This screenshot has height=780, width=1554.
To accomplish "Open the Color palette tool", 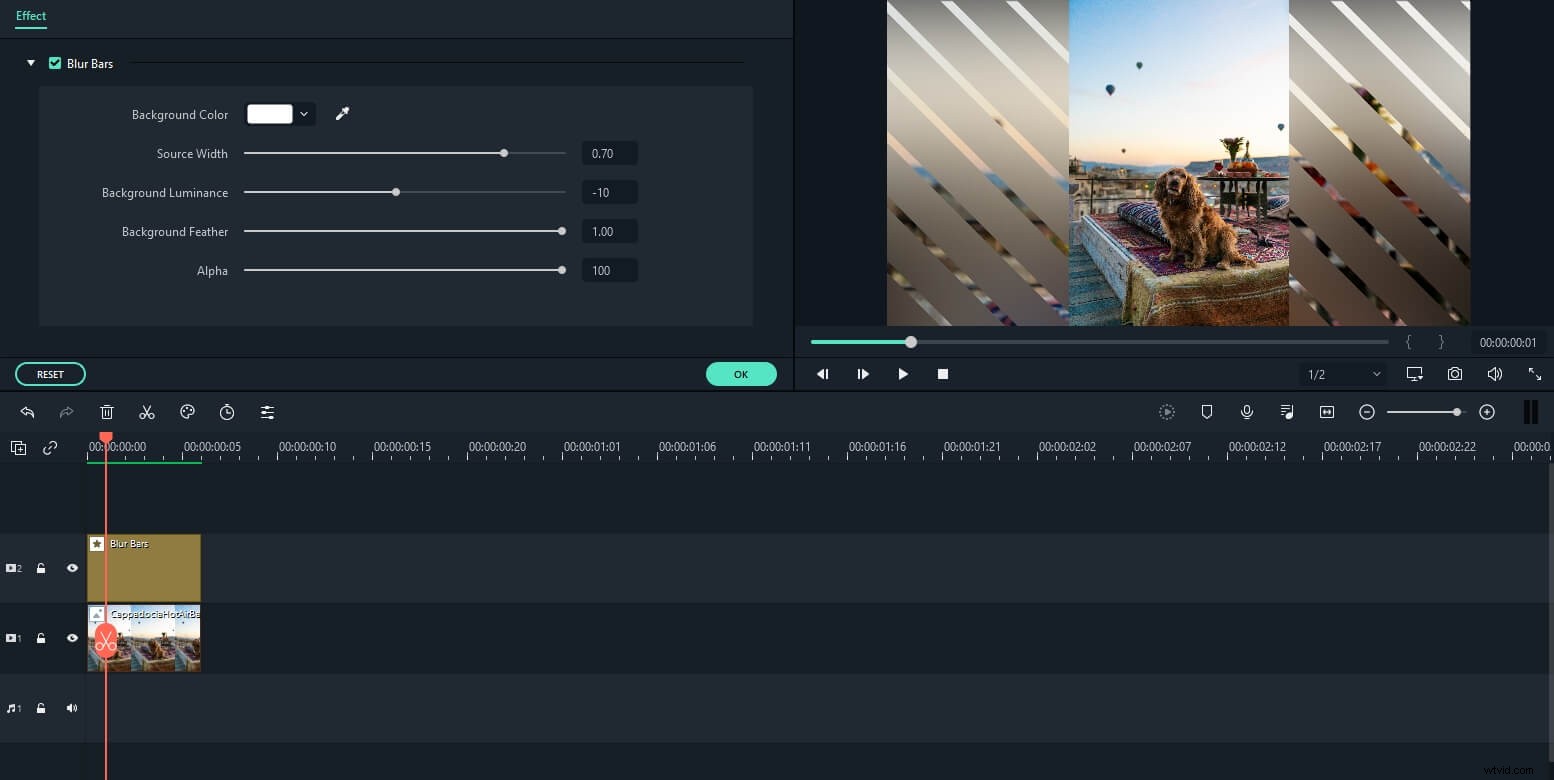I will 187,411.
